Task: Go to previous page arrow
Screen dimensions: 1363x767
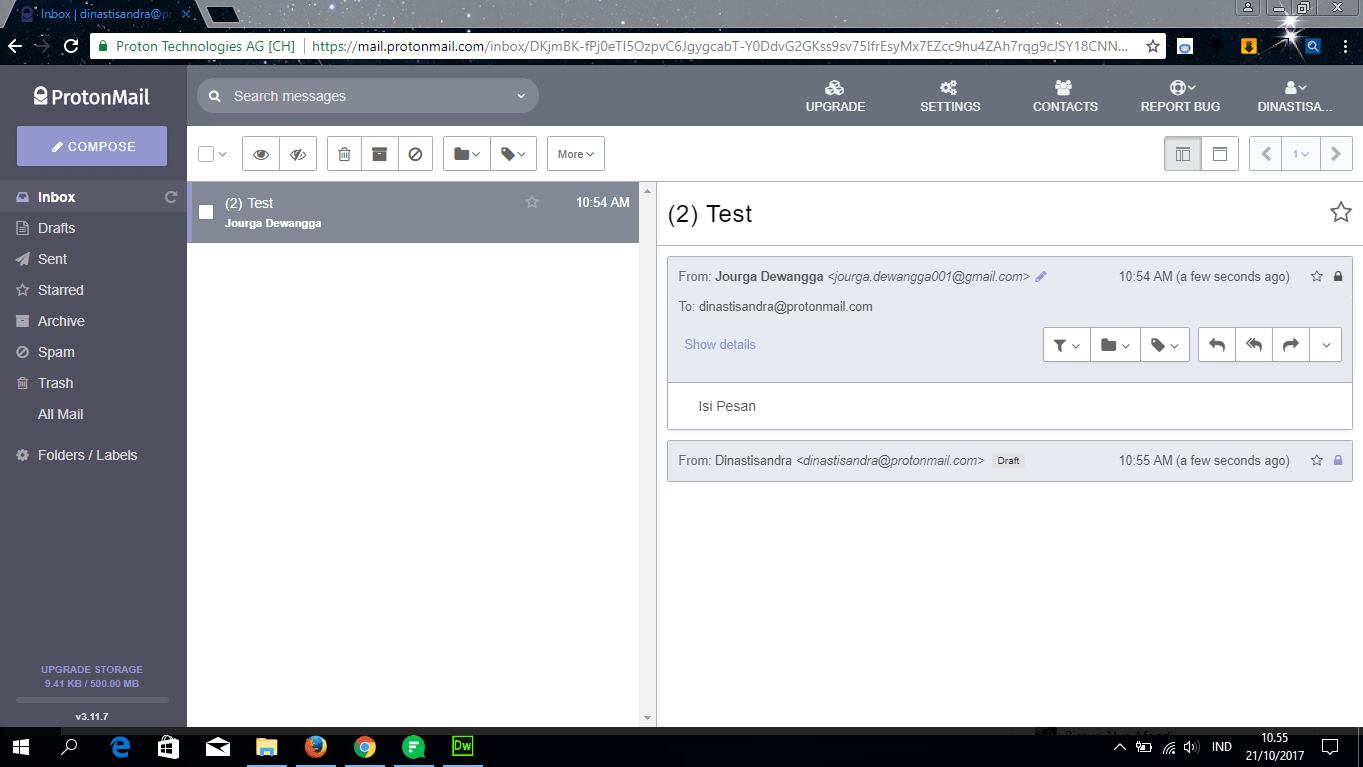Action: [1266, 154]
